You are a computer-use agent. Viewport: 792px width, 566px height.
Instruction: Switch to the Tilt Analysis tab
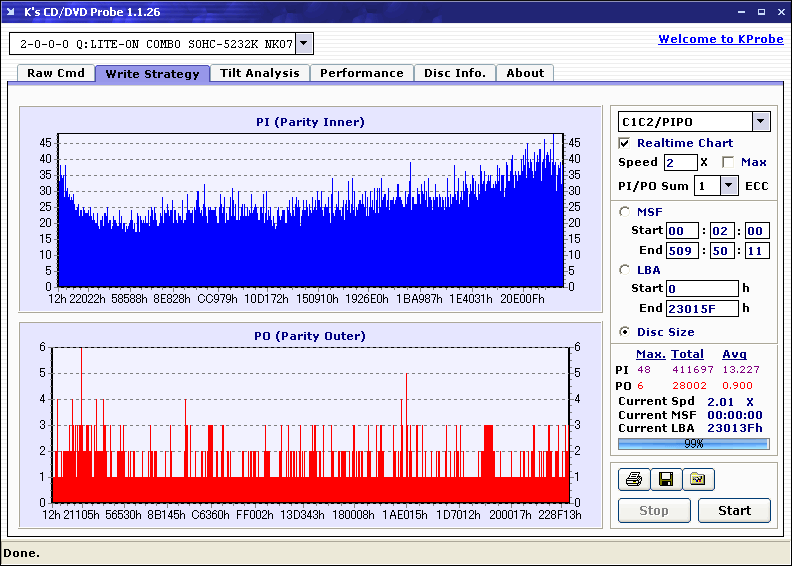click(259, 73)
